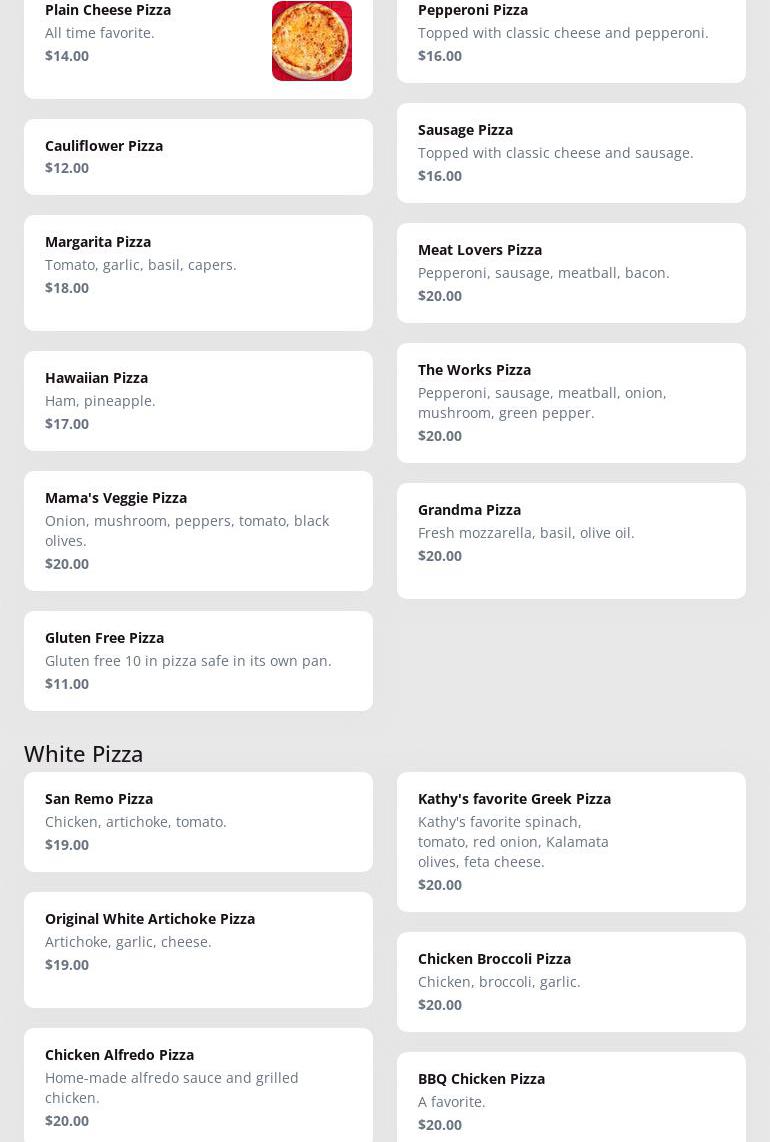This screenshot has width=770, height=1142.
Task: Select the Sausage Pizza item
Action: point(570,153)
